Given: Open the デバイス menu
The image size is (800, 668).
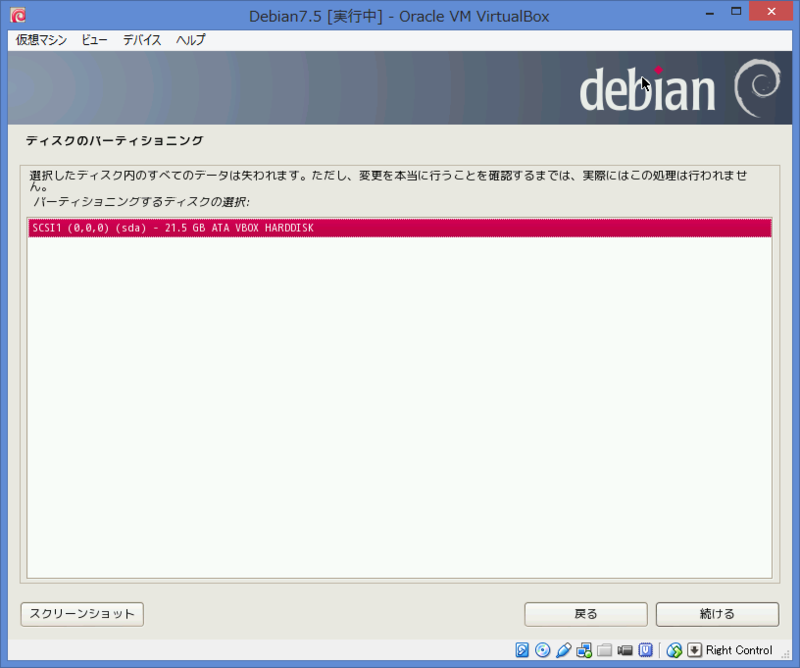Looking at the screenshot, I should 140,40.
